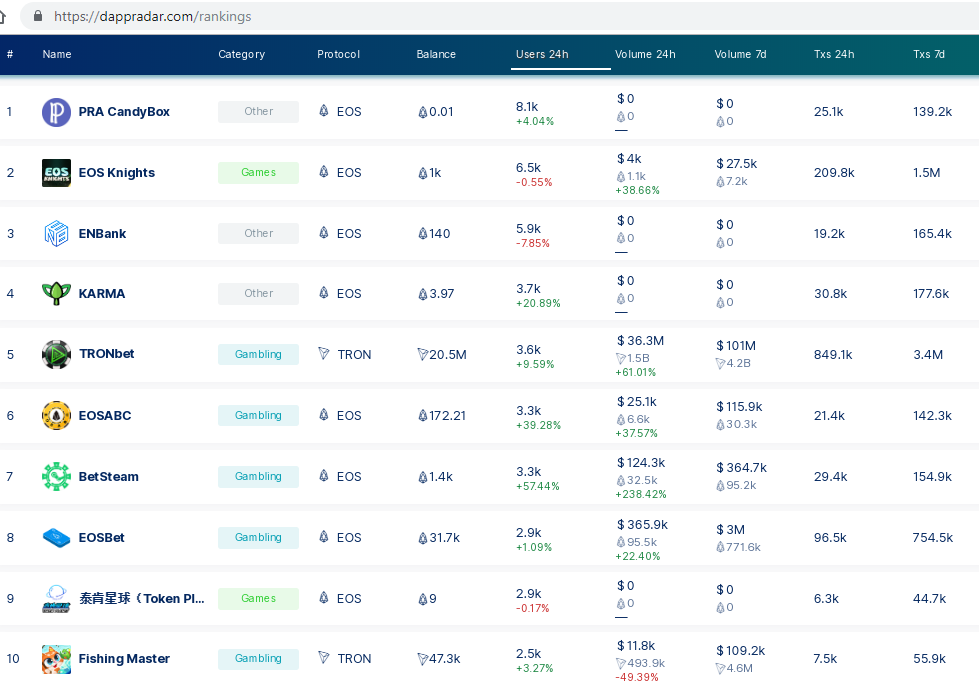This screenshot has height=684, width=979.
Task: Open the EOS Knights dapp link
Action: [117, 173]
